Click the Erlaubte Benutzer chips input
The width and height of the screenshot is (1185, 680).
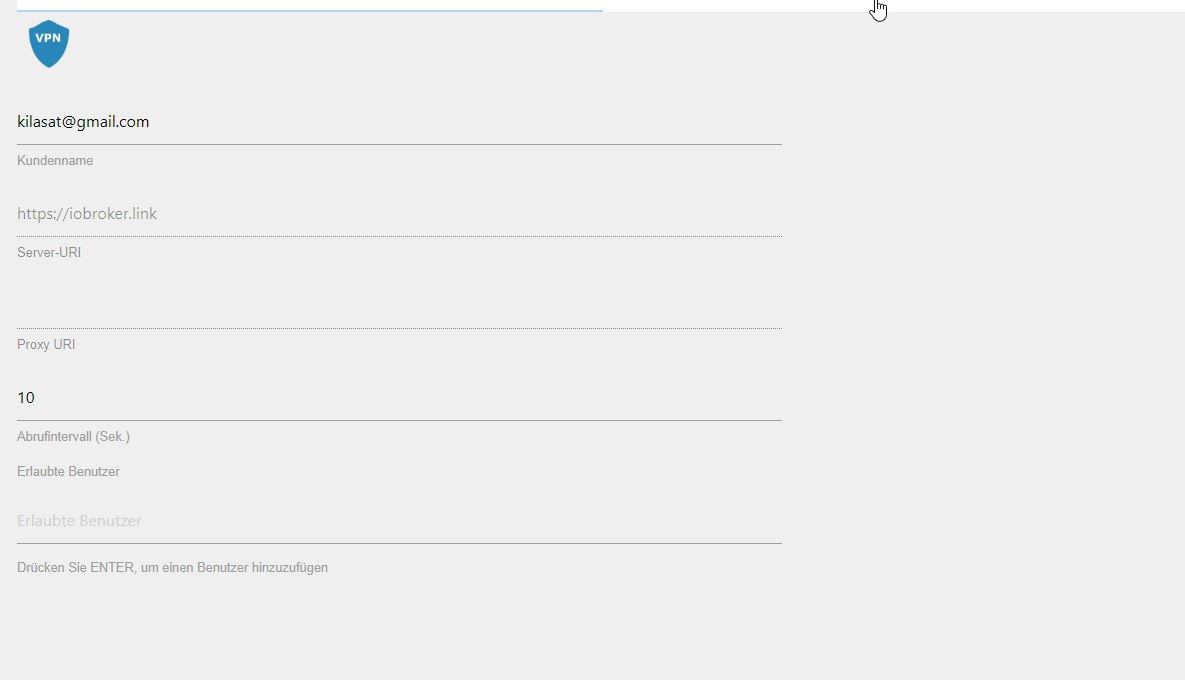399,521
